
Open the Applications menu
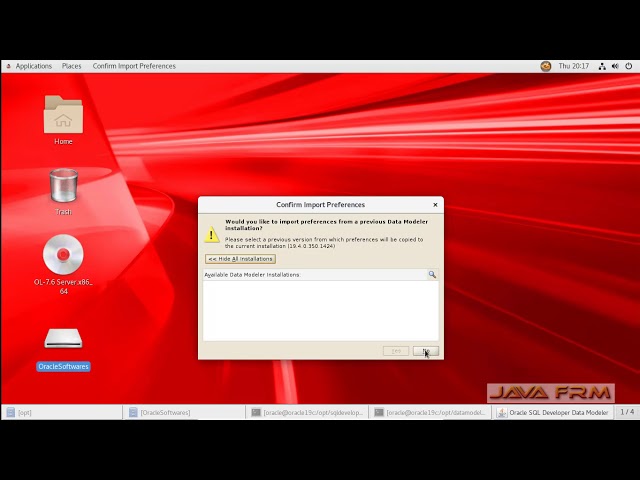[33, 66]
